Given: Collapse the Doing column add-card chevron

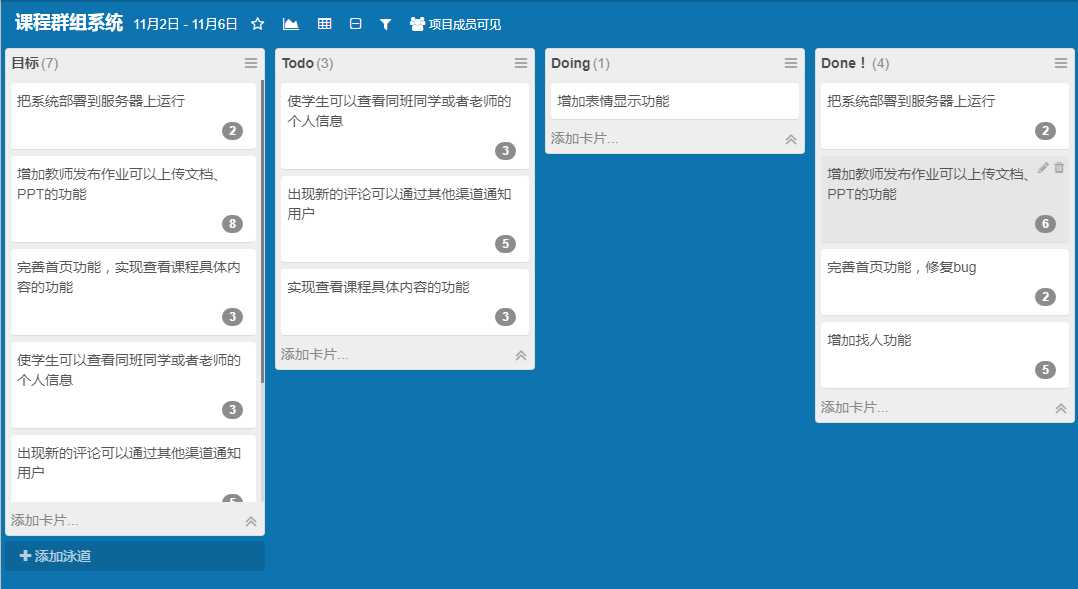Looking at the screenshot, I should pyautogui.click(x=791, y=140).
